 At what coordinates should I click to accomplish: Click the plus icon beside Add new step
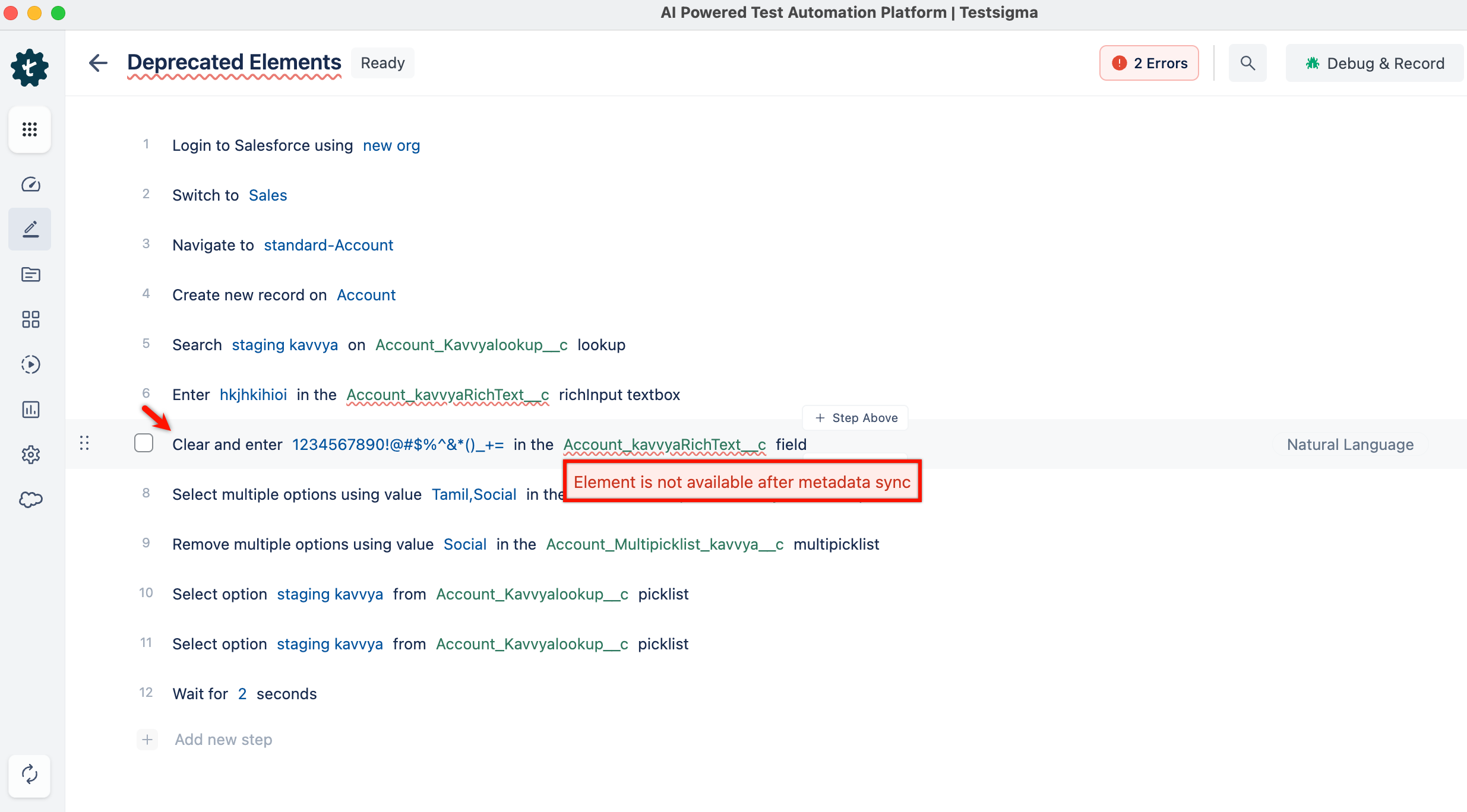[147, 740]
